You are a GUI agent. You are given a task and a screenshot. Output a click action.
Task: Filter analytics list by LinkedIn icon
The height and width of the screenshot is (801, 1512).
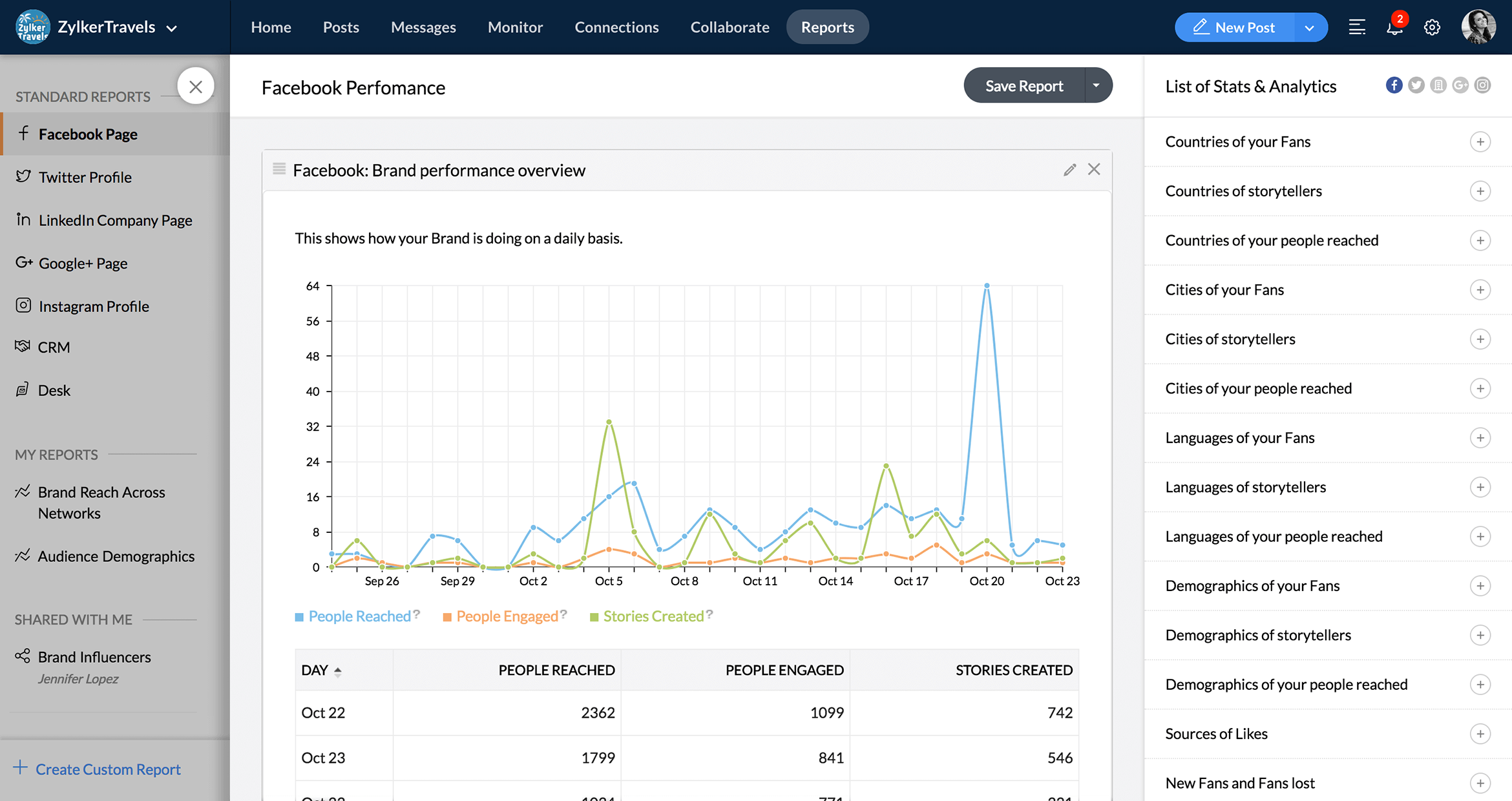click(1438, 85)
